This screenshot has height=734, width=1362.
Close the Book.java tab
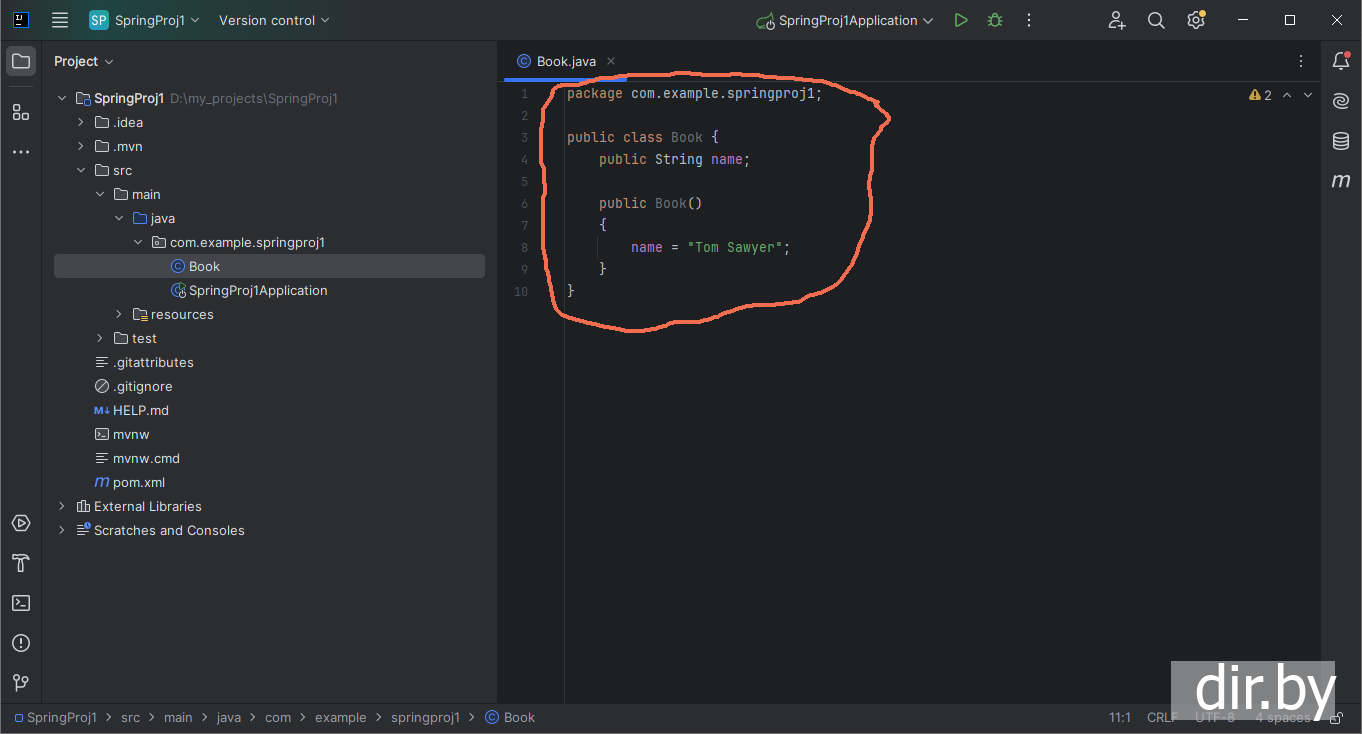pos(611,61)
